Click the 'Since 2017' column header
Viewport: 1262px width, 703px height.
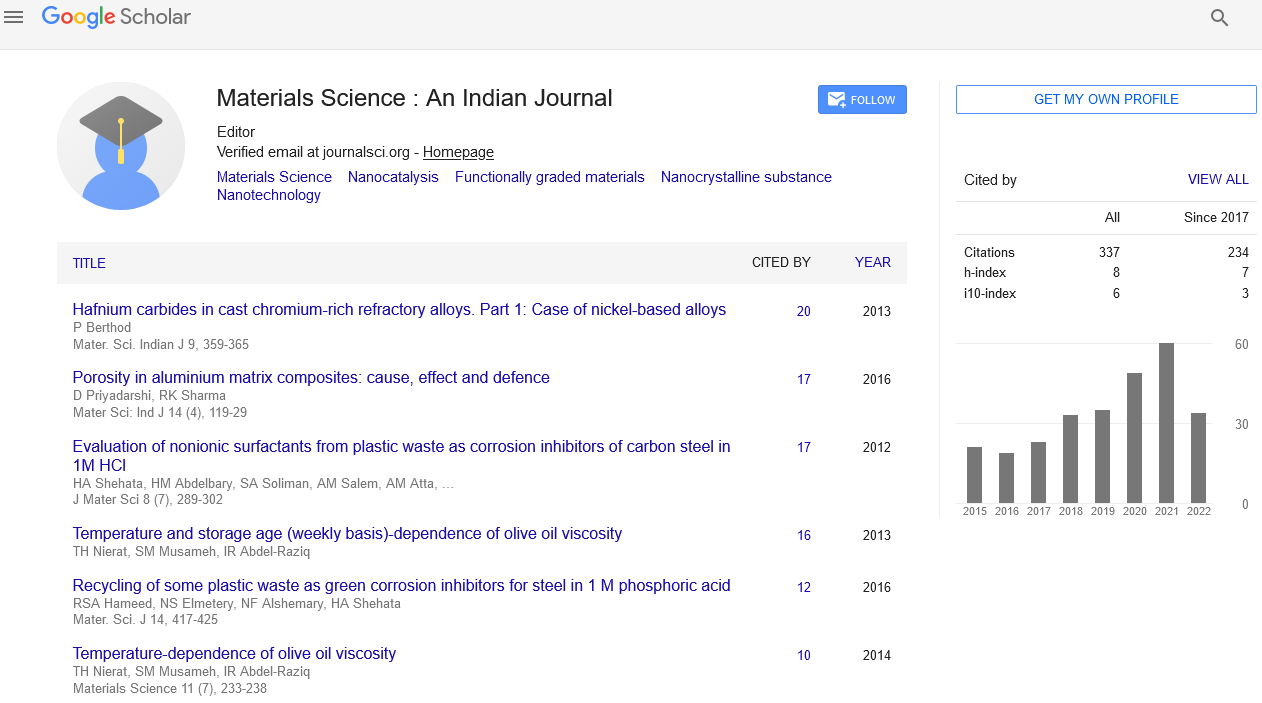(1216, 217)
